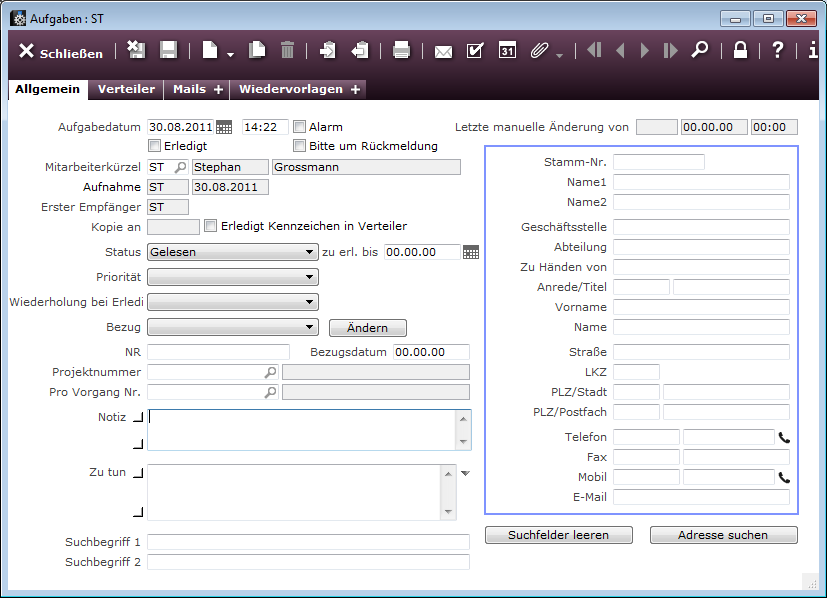Click the Suchfelder leeren button
The image size is (827, 598).
click(559, 535)
